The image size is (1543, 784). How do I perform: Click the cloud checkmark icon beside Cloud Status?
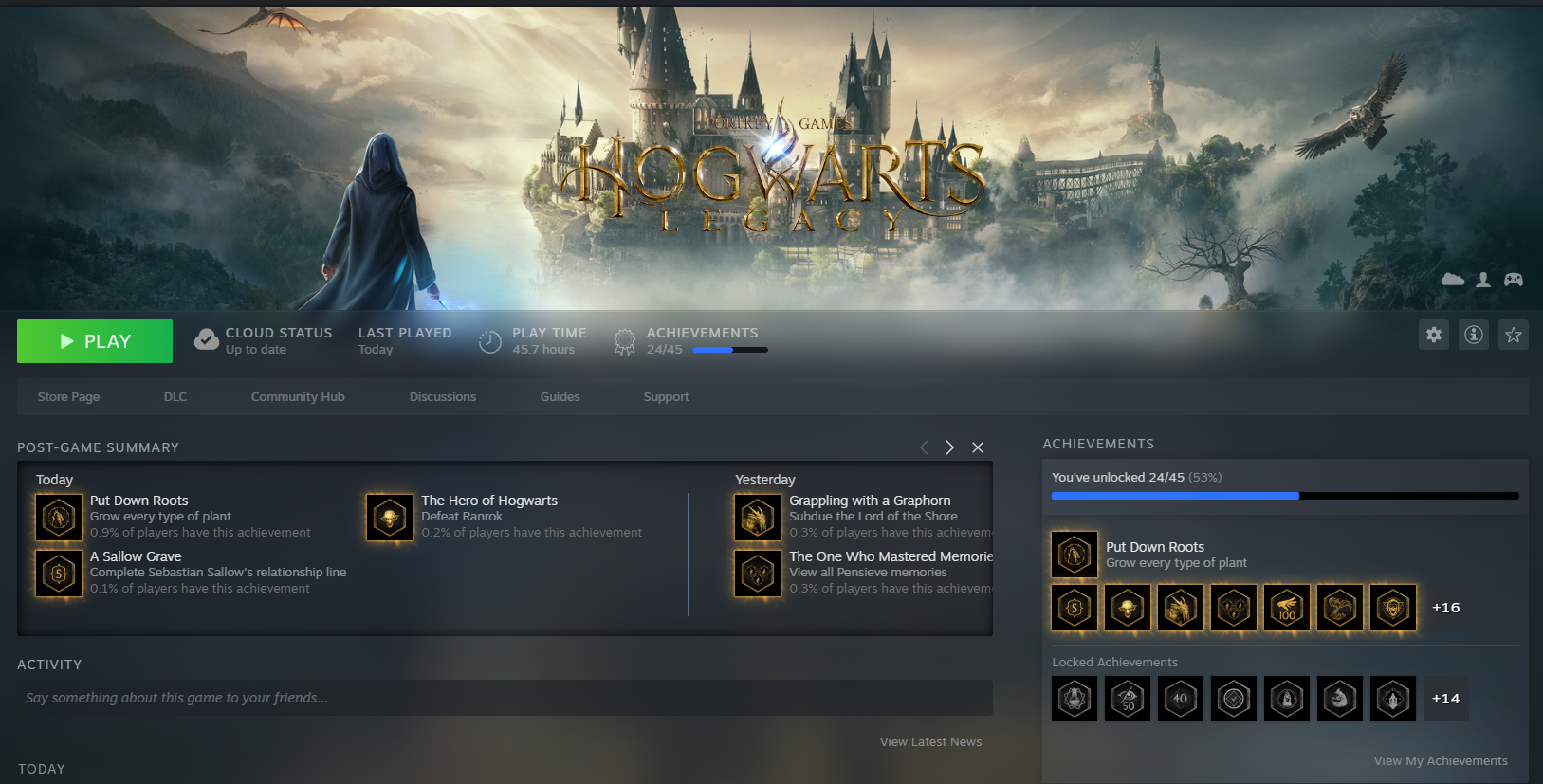click(207, 340)
